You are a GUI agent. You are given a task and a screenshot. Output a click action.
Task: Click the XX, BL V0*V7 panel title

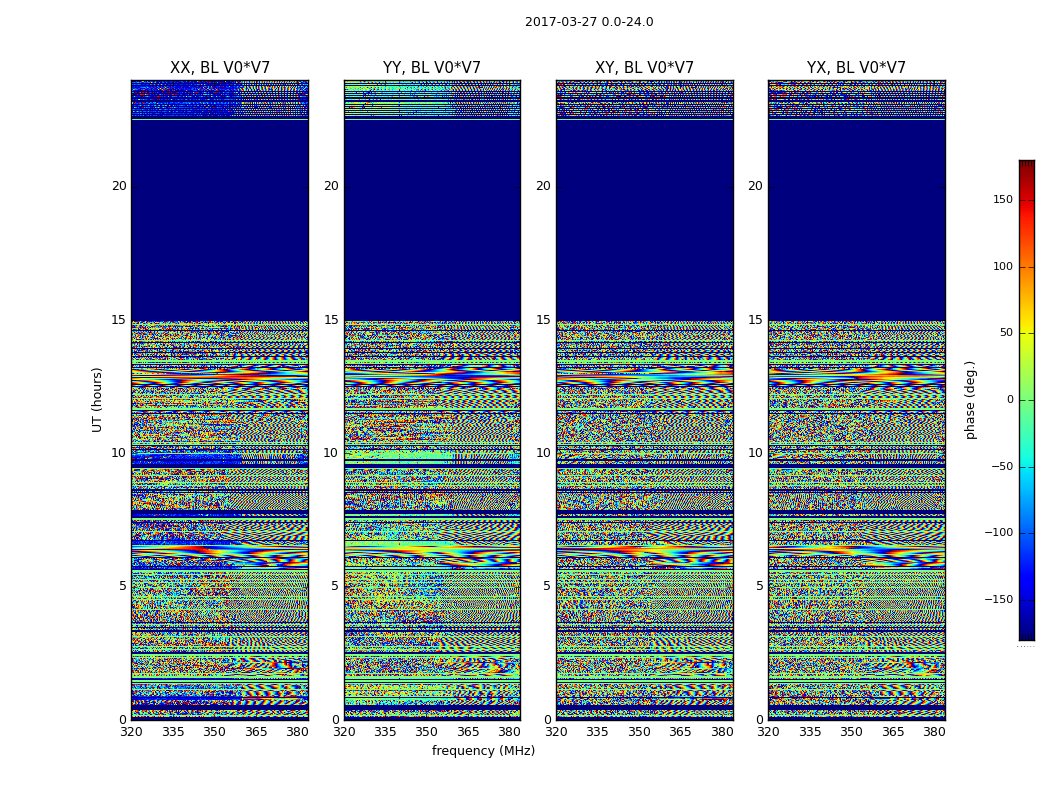click(220, 68)
